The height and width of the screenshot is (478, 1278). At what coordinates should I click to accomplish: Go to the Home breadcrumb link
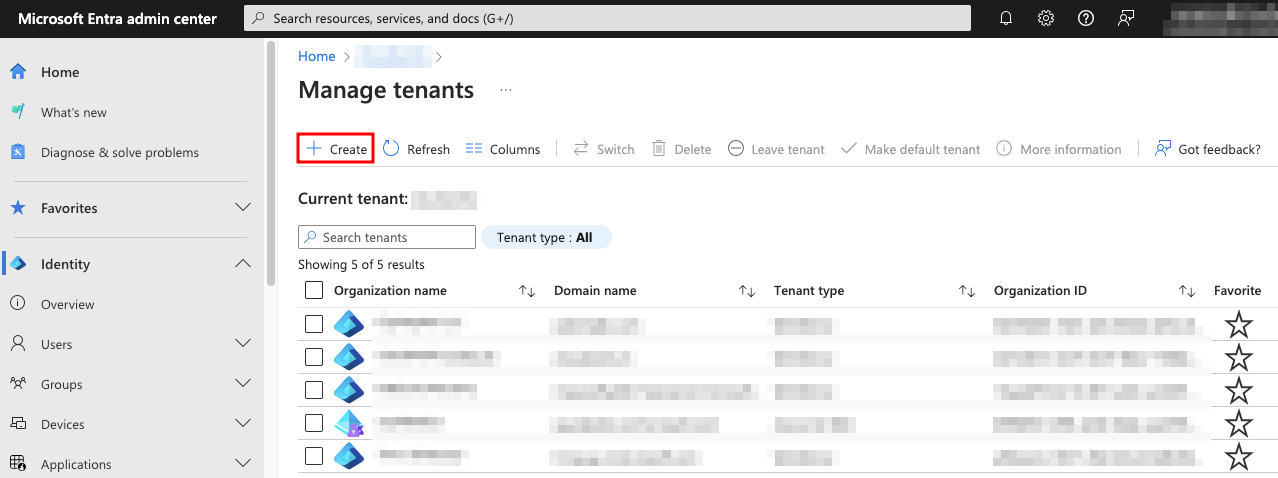click(x=317, y=56)
